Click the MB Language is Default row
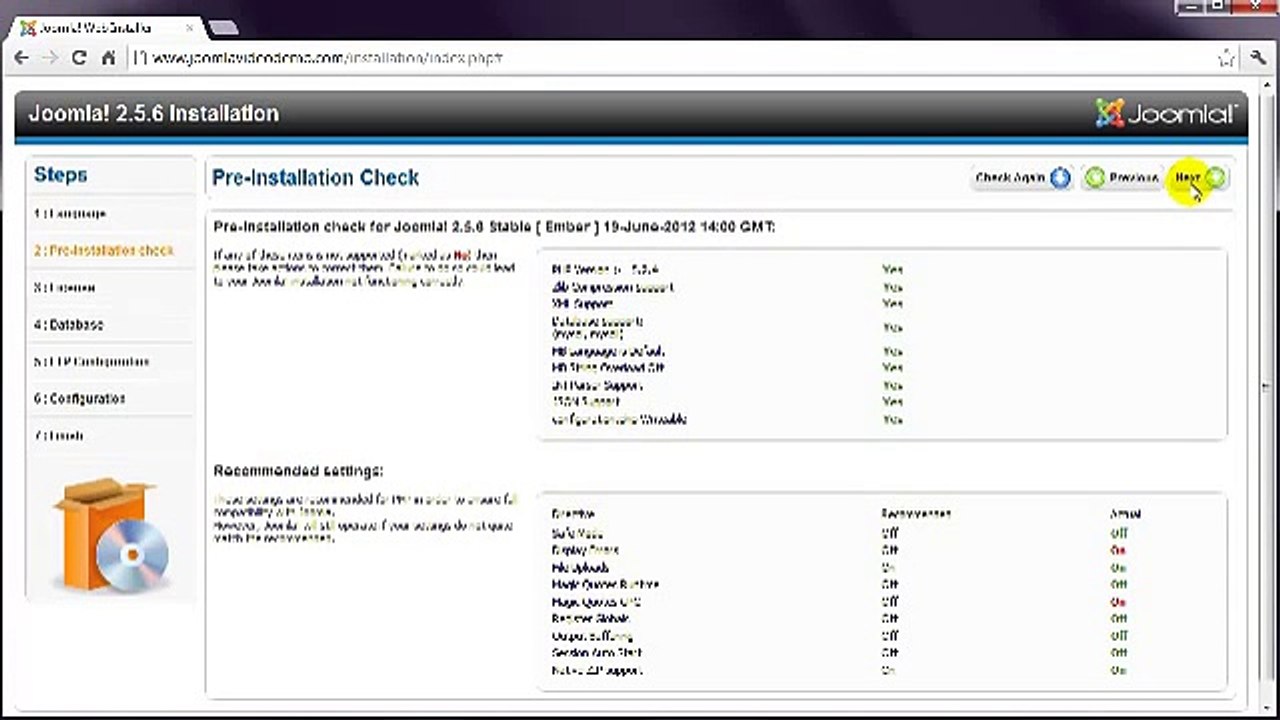The width and height of the screenshot is (1280, 720). [x=608, y=352]
